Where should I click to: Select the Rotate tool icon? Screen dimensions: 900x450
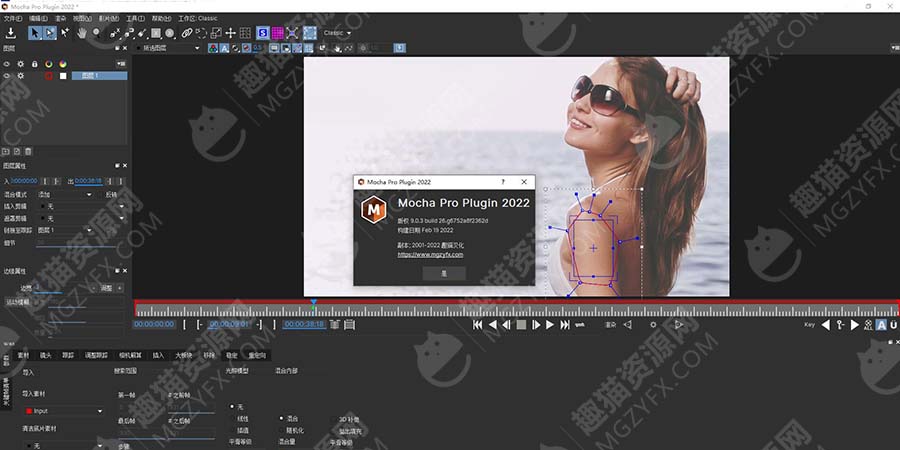[201, 33]
